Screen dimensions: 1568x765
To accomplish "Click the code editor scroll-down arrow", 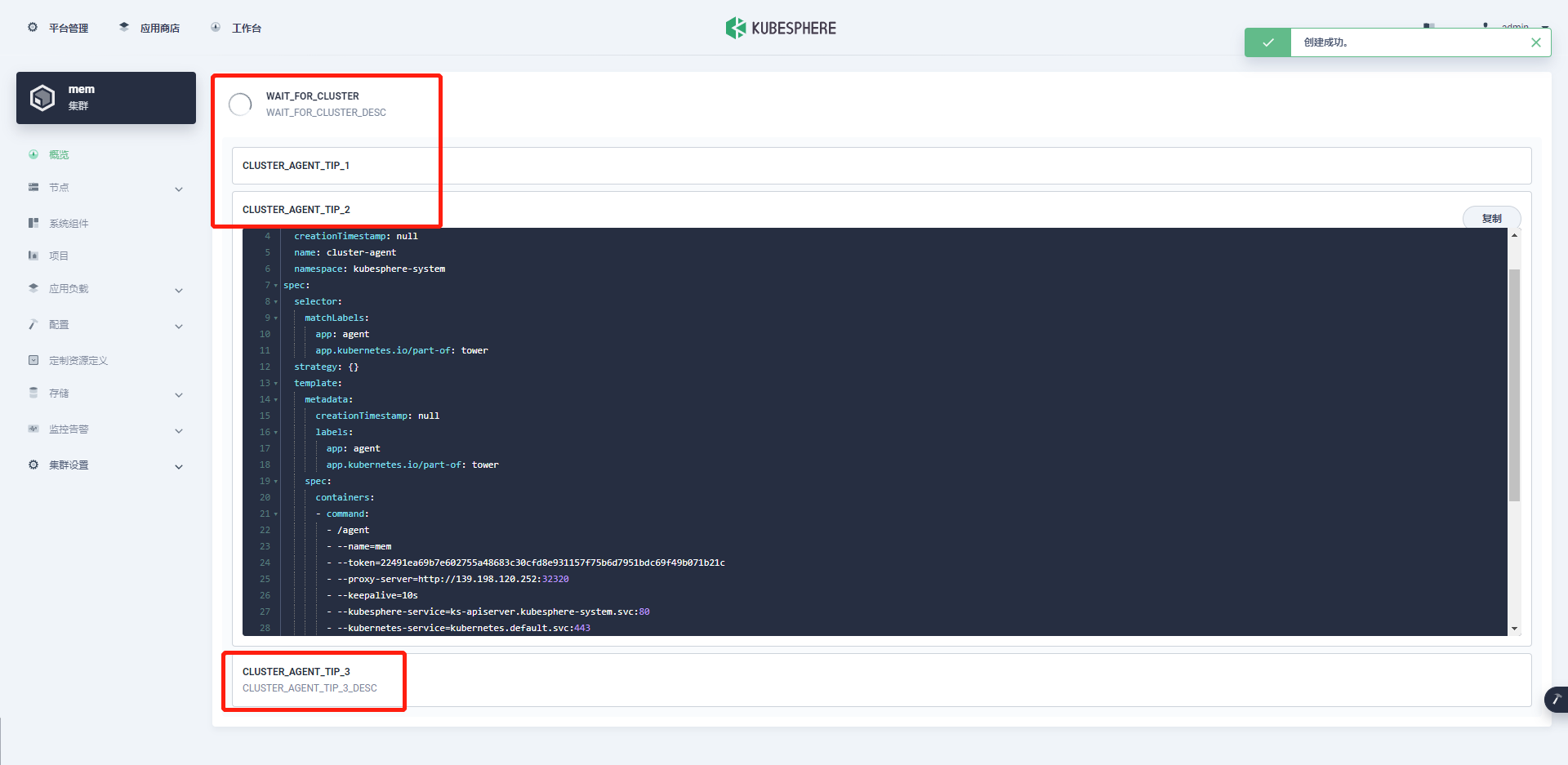I will pyautogui.click(x=1514, y=629).
